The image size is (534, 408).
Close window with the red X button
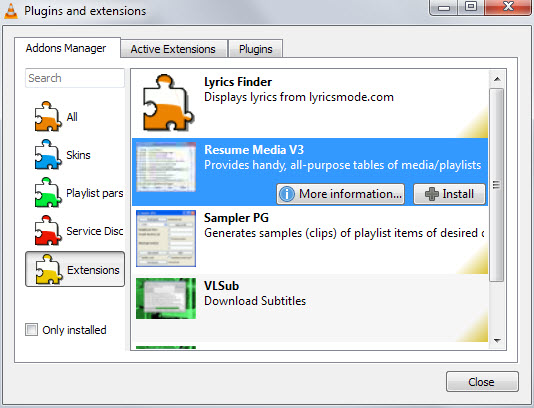click(508, 7)
